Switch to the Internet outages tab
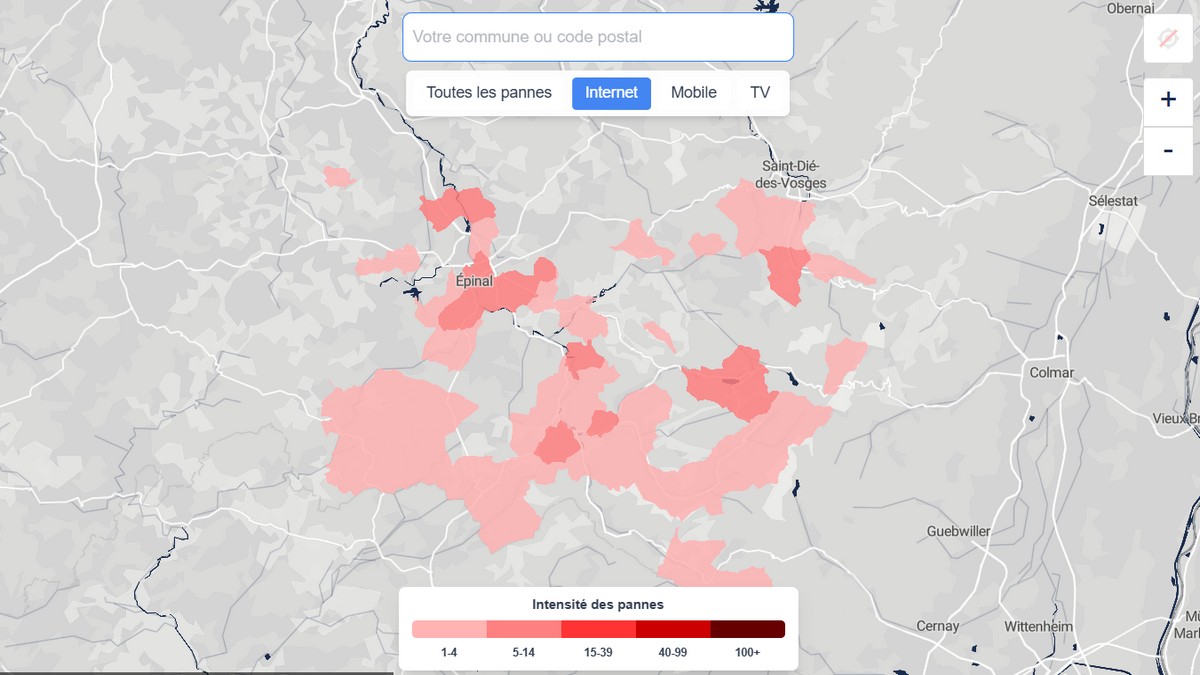 611,93
